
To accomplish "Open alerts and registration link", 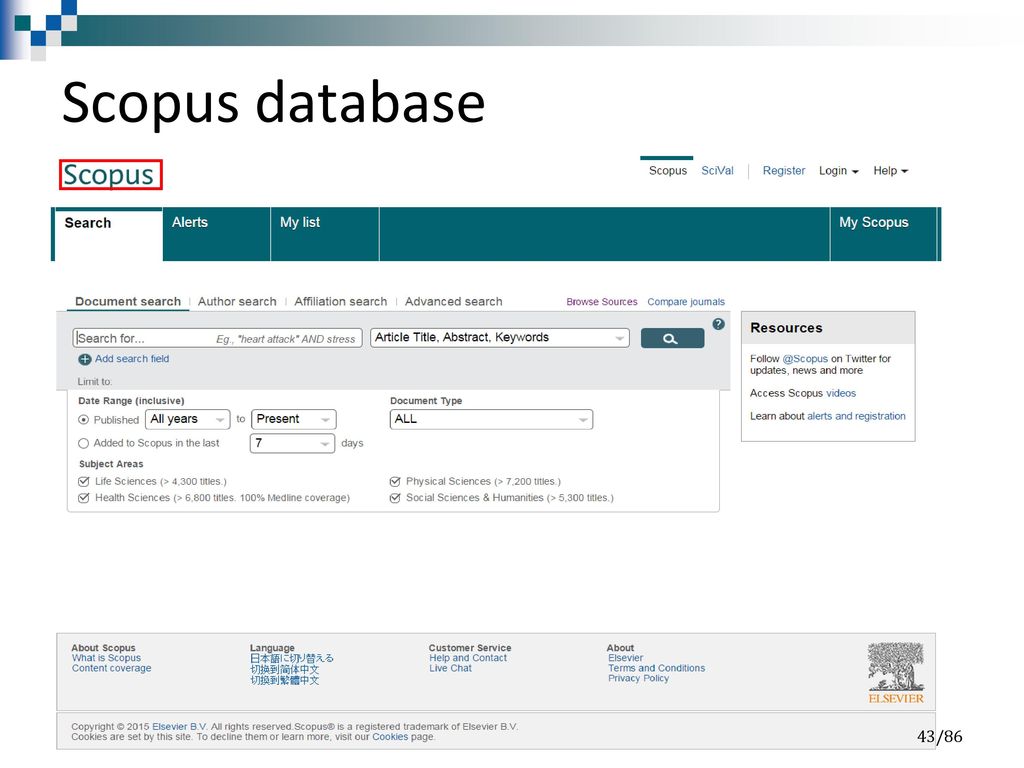I will [856, 416].
